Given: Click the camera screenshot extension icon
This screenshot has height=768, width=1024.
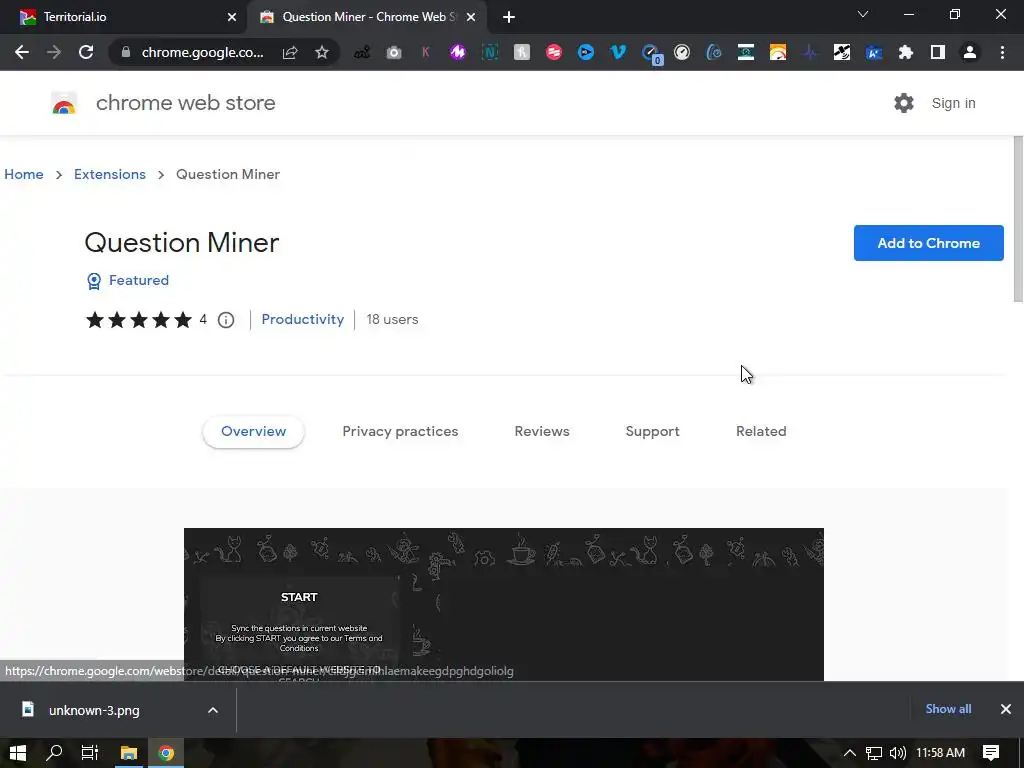Looking at the screenshot, I should click(394, 52).
